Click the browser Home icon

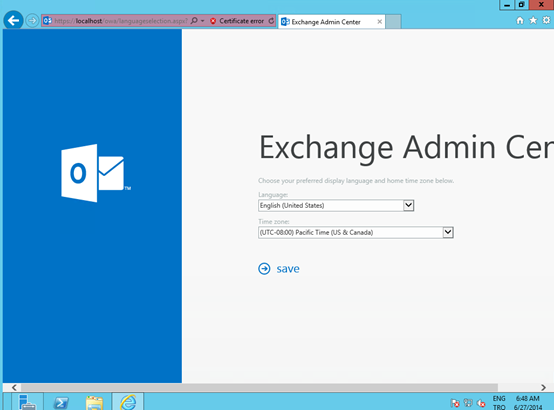click(520, 20)
